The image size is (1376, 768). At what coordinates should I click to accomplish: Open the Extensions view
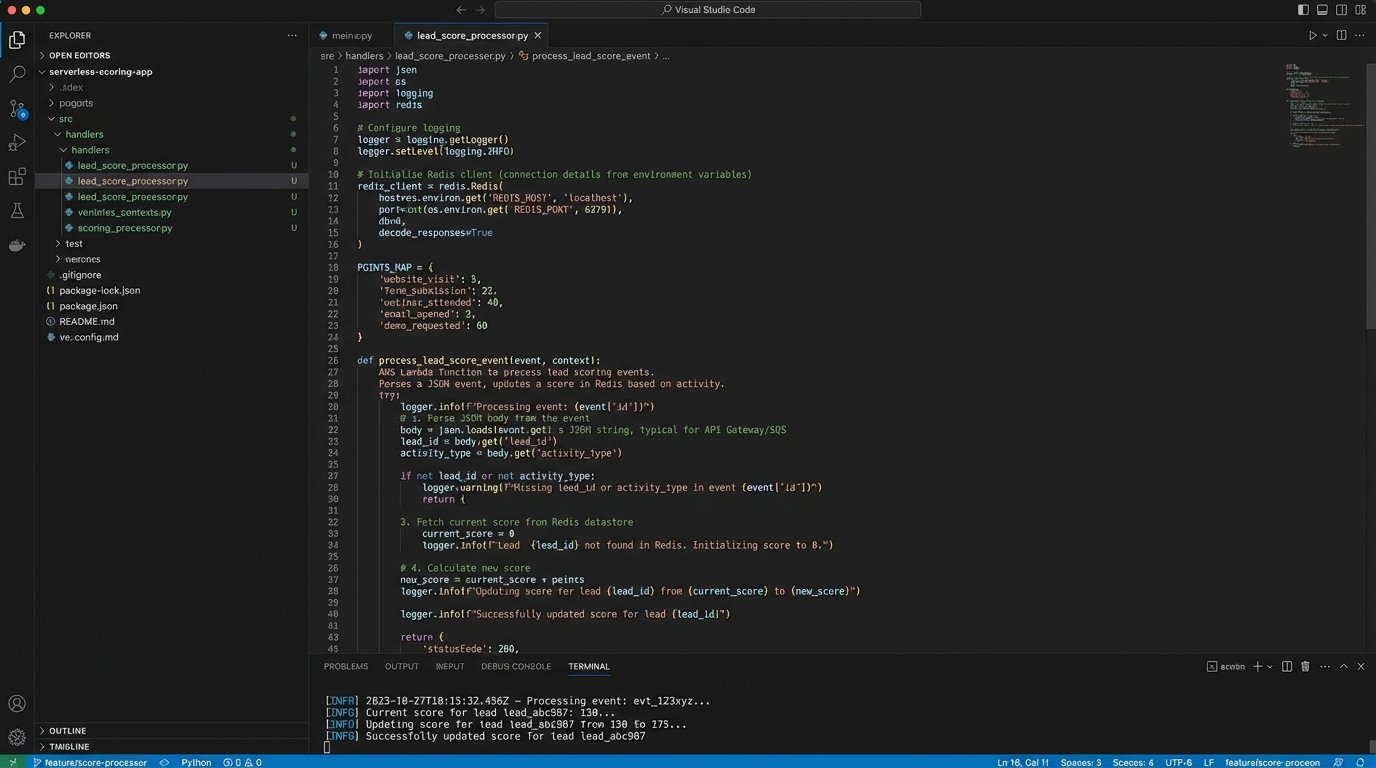click(x=17, y=177)
